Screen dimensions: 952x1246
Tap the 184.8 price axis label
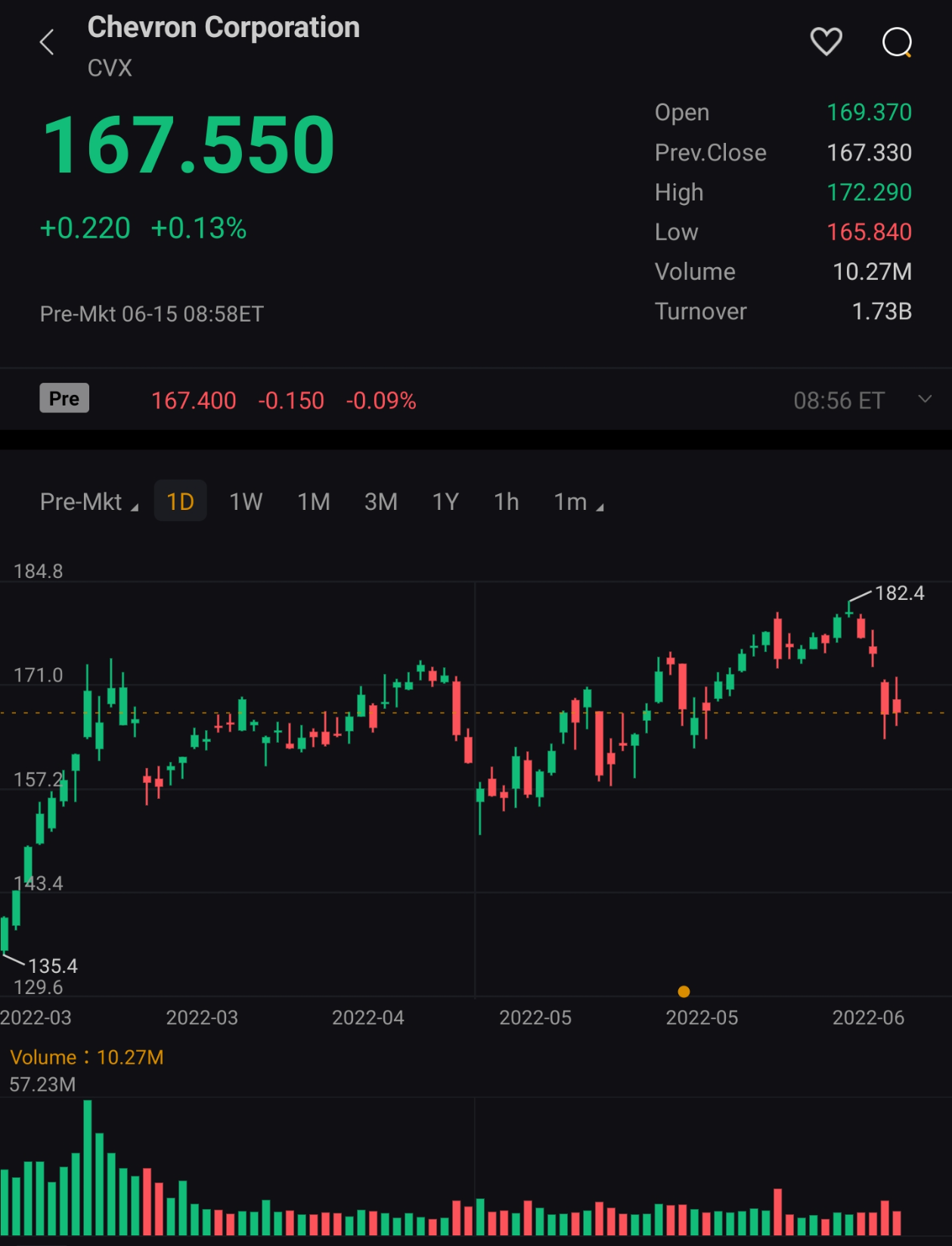(x=39, y=571)
